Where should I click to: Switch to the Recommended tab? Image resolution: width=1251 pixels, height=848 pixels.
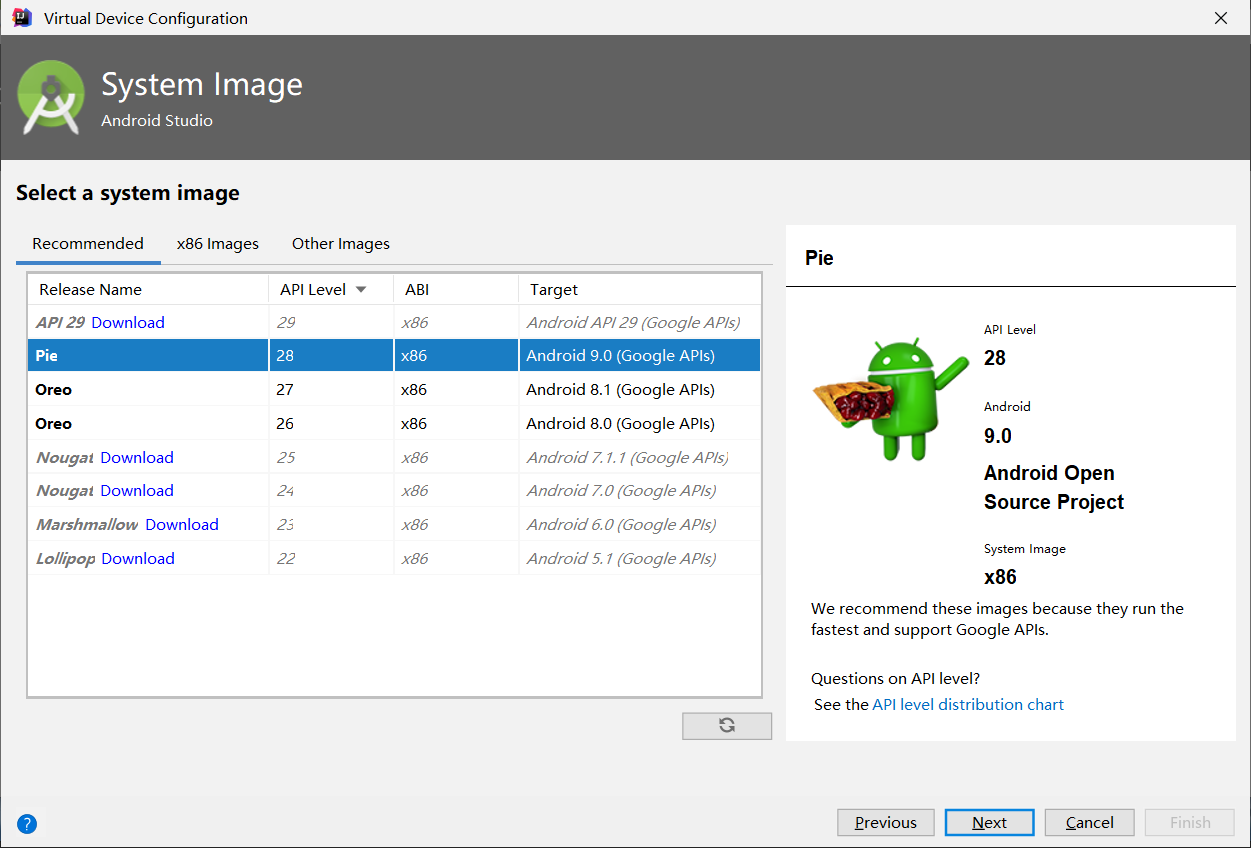(88, 243)
